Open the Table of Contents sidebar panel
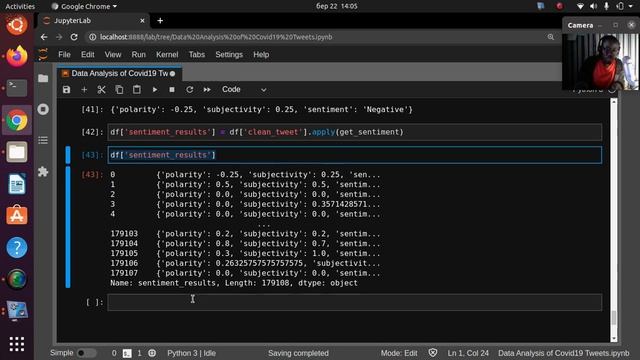 tap(43, 140)
